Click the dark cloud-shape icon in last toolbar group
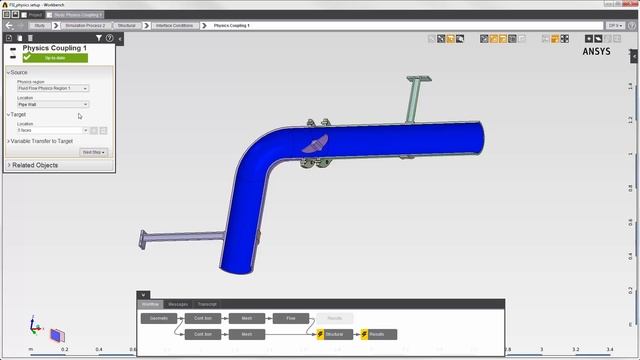Viewport: 640px width, 360px height. point(598,39)
